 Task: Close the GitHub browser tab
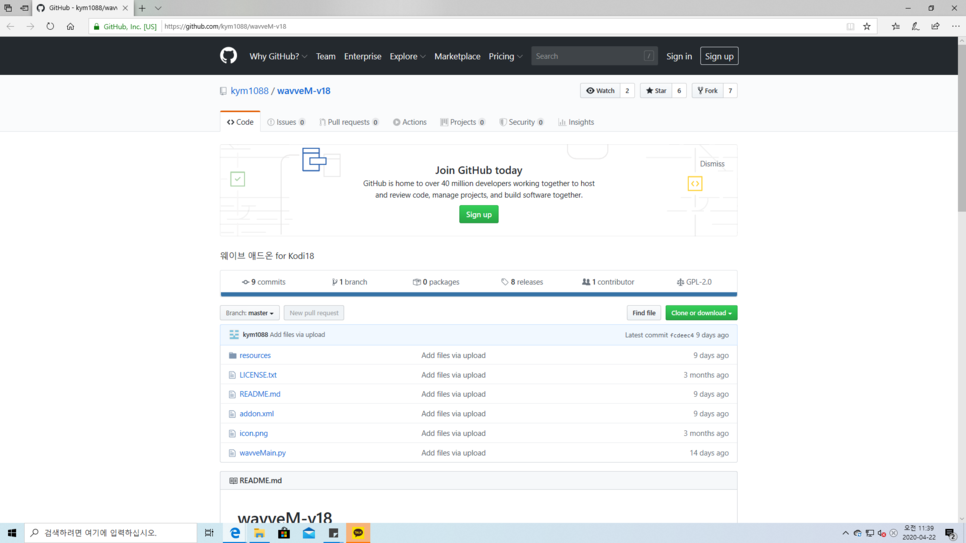point(125,8)
